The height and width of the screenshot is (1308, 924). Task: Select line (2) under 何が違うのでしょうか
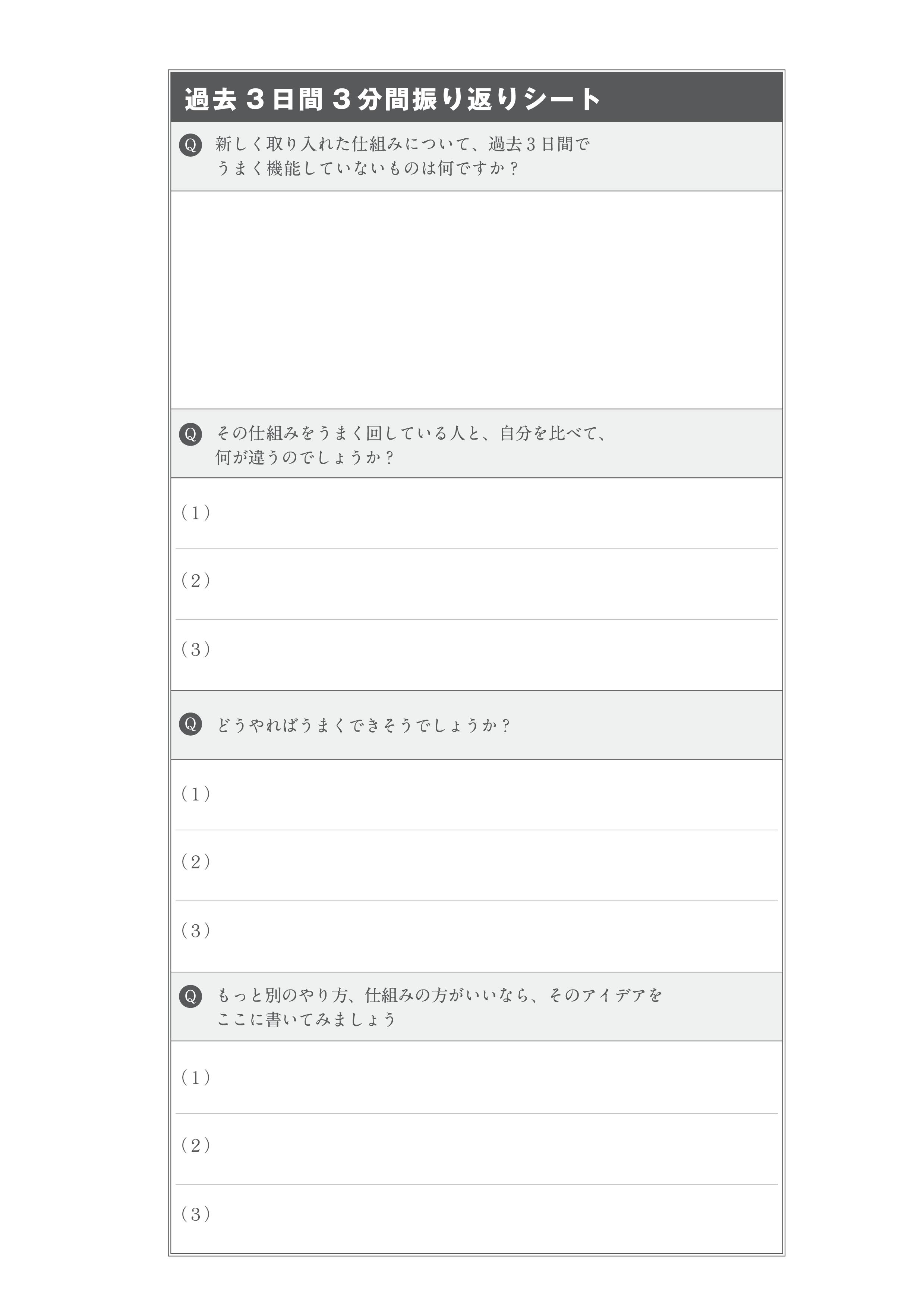pos(476,584)
